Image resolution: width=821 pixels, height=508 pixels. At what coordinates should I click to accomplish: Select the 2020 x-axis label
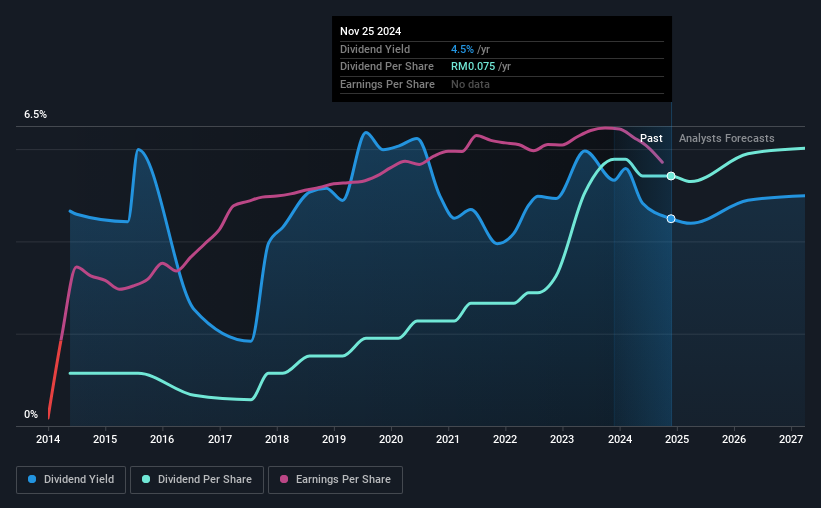click(x=391, y=439)
